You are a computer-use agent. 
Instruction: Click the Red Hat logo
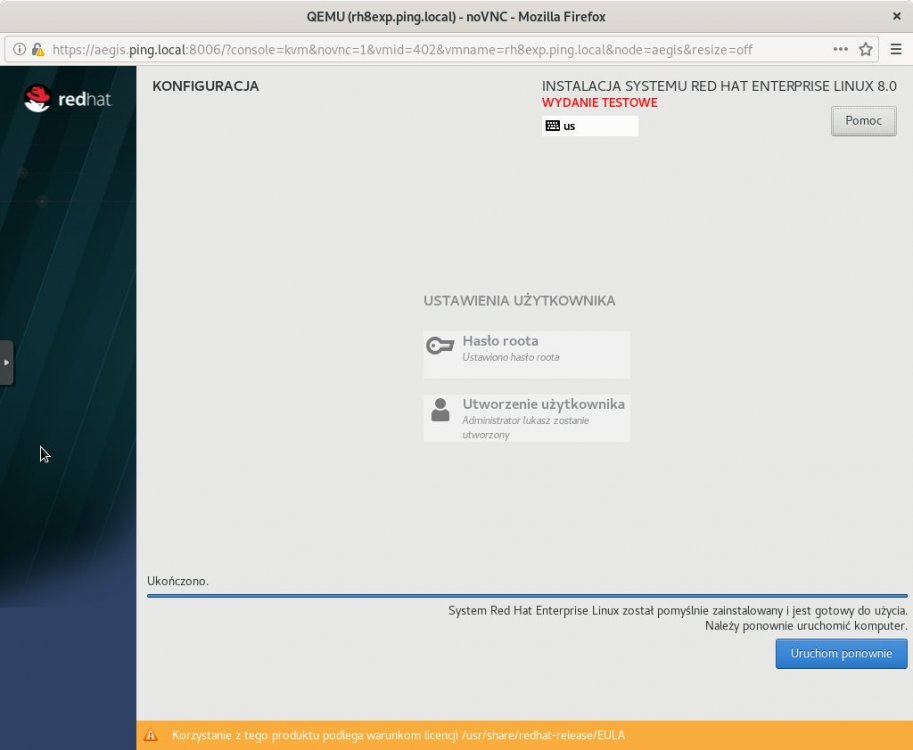pyautogui.click(x=68, y=98)
